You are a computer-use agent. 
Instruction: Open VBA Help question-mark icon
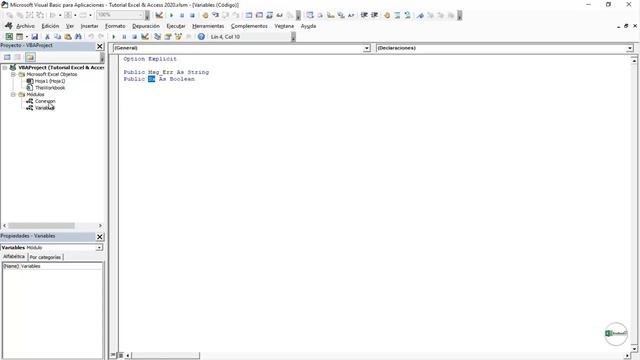pos(201,37)
